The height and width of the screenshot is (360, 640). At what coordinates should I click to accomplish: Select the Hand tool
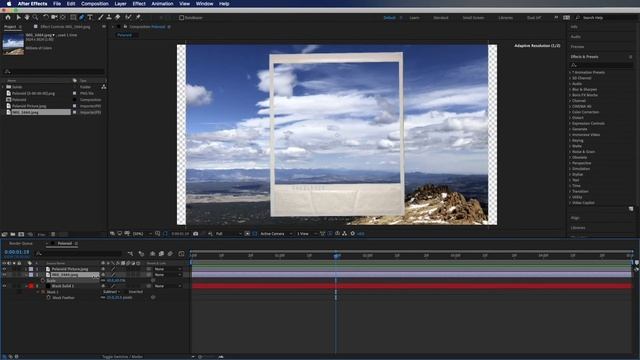(x=27, y=18)
